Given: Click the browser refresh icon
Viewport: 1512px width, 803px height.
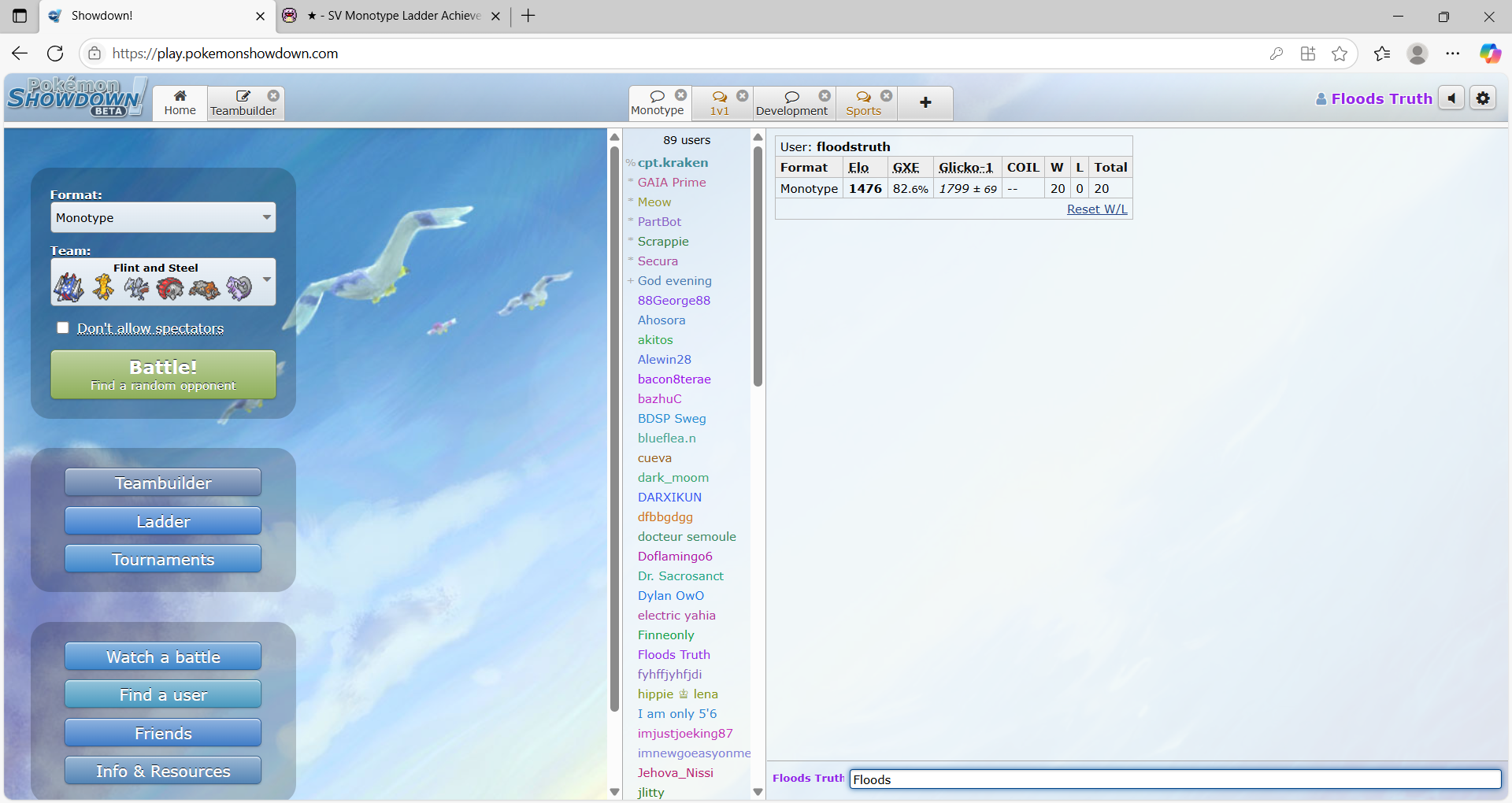Looking at the screenshot, I should point(55,53).
